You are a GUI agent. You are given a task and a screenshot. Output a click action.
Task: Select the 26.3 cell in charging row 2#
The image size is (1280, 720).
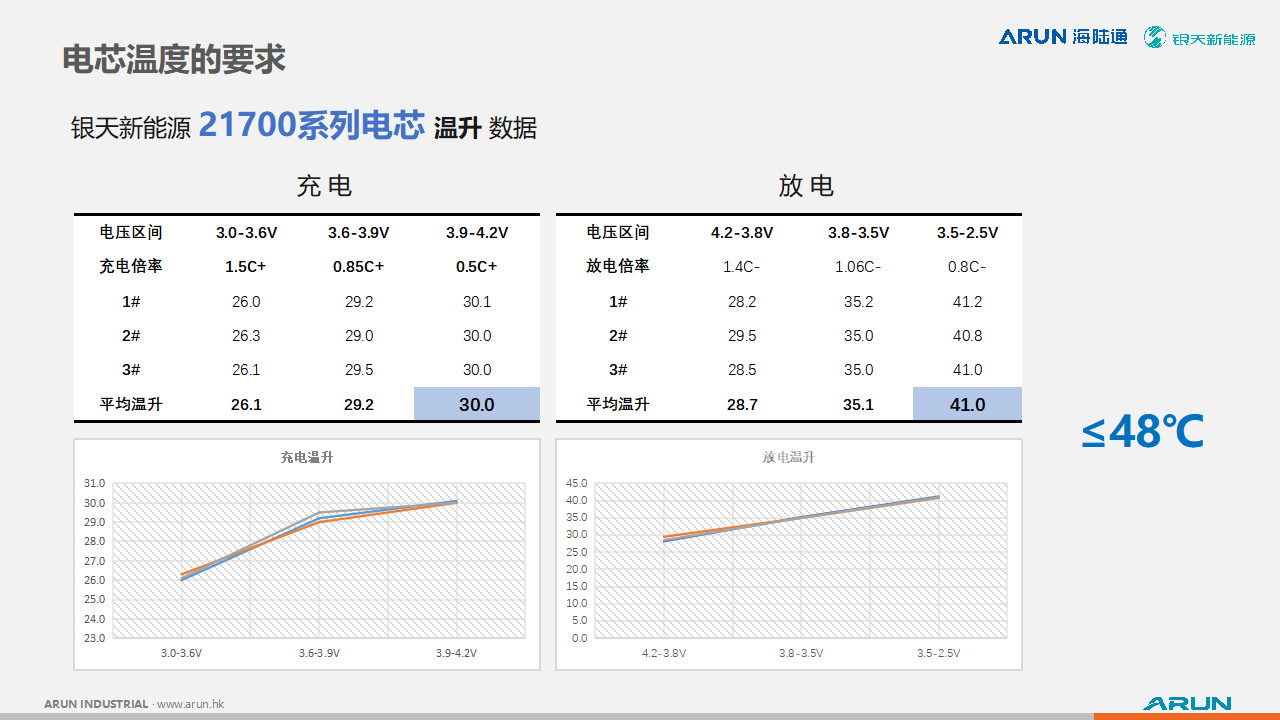(x=246, y=336)
